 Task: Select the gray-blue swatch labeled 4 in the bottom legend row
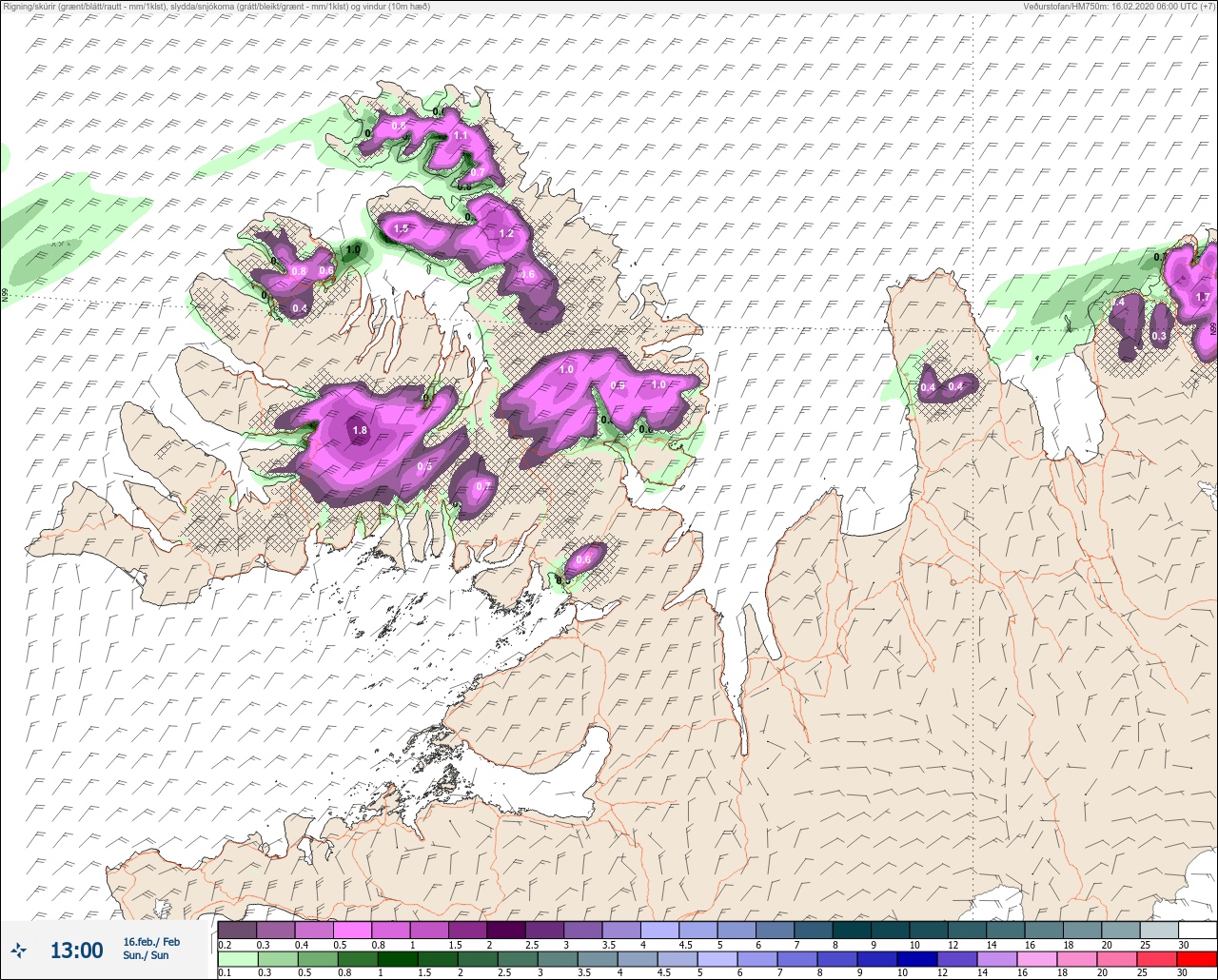(637, 959)
